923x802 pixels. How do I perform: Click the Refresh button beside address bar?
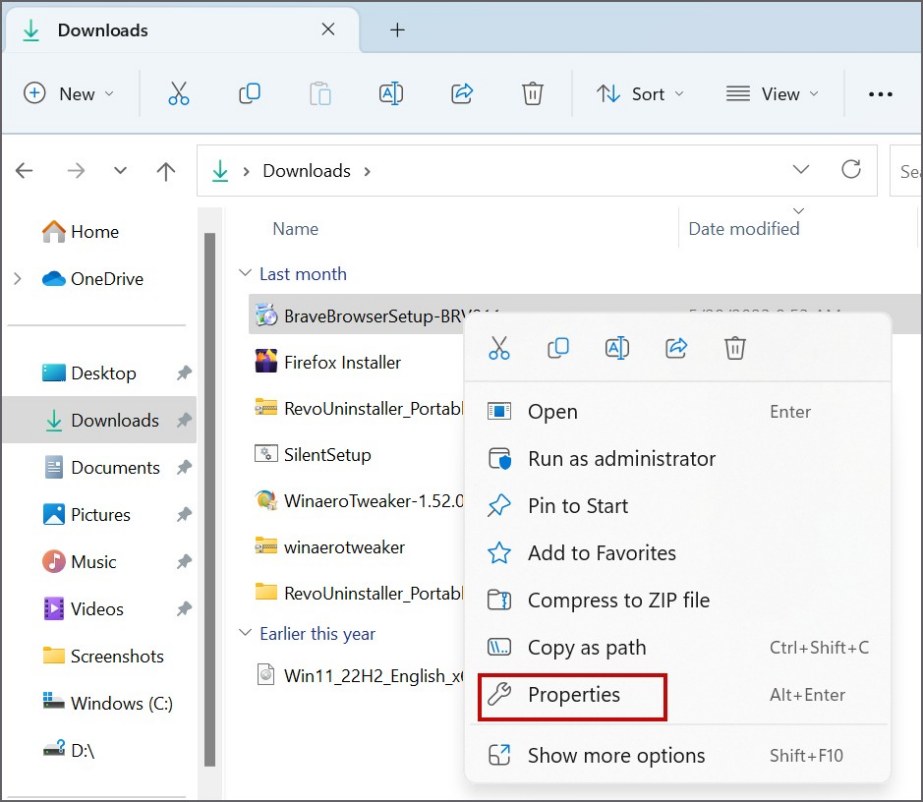(x=851, y=170)
